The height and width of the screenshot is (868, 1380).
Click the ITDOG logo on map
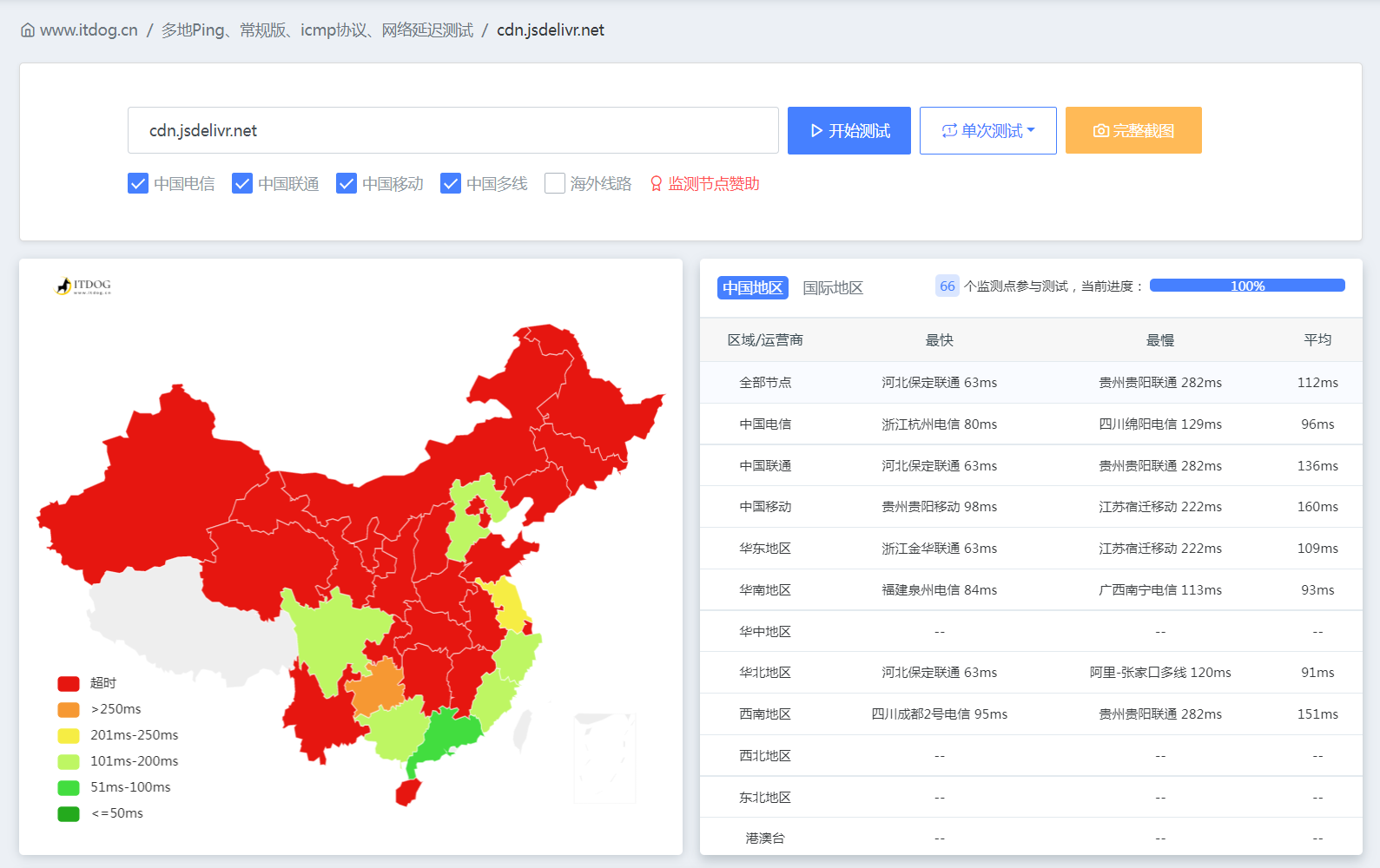(84, 286)
